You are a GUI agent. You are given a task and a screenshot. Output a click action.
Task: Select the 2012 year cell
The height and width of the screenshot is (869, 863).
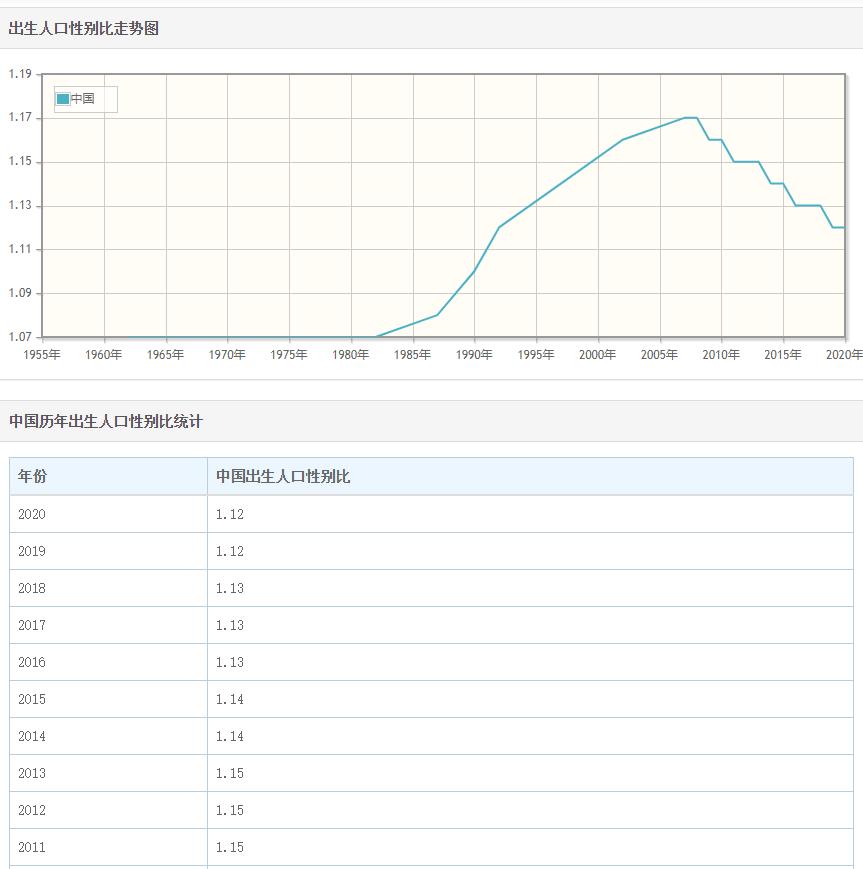point(109,810)
